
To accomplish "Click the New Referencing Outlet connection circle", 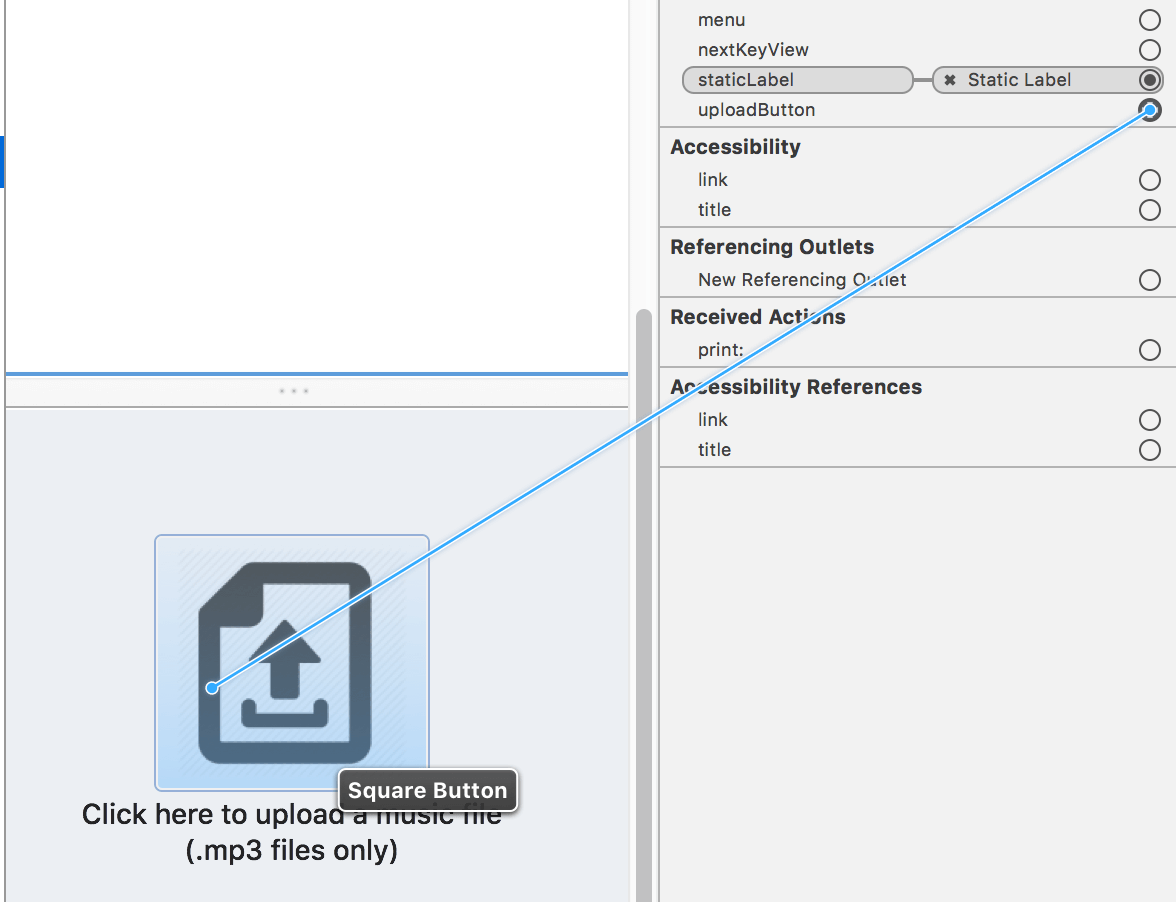I will (1150, 280).
